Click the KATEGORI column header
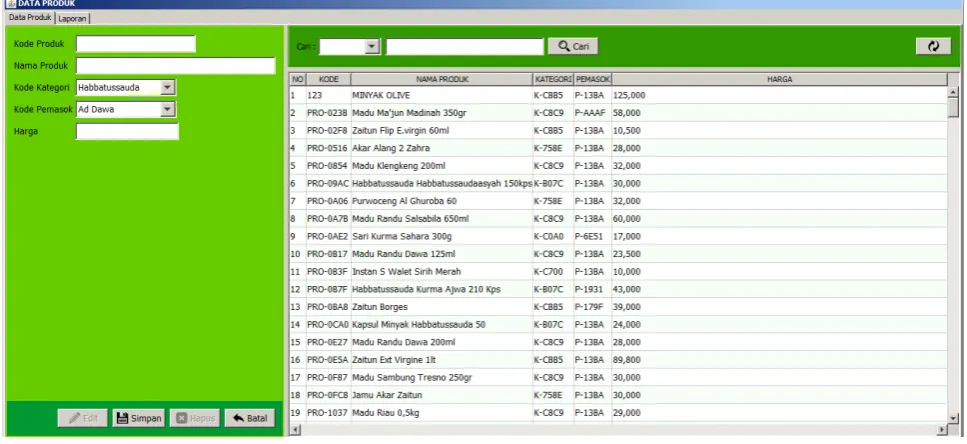The width and height of the screenshot is (967, 444). [553, 80]
